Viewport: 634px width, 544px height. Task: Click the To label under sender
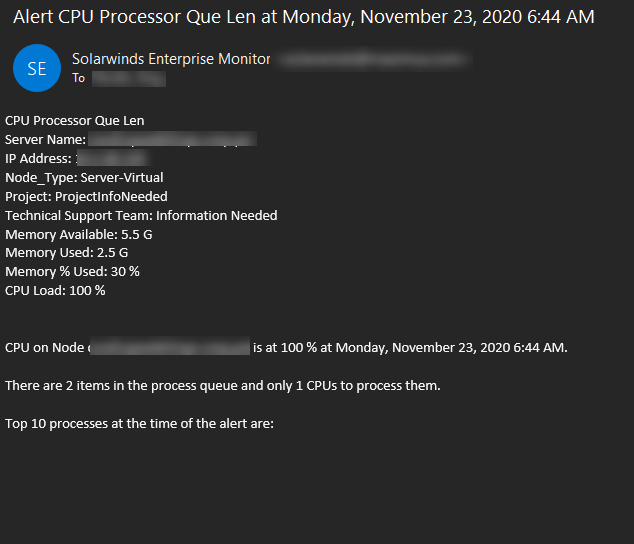78,78
